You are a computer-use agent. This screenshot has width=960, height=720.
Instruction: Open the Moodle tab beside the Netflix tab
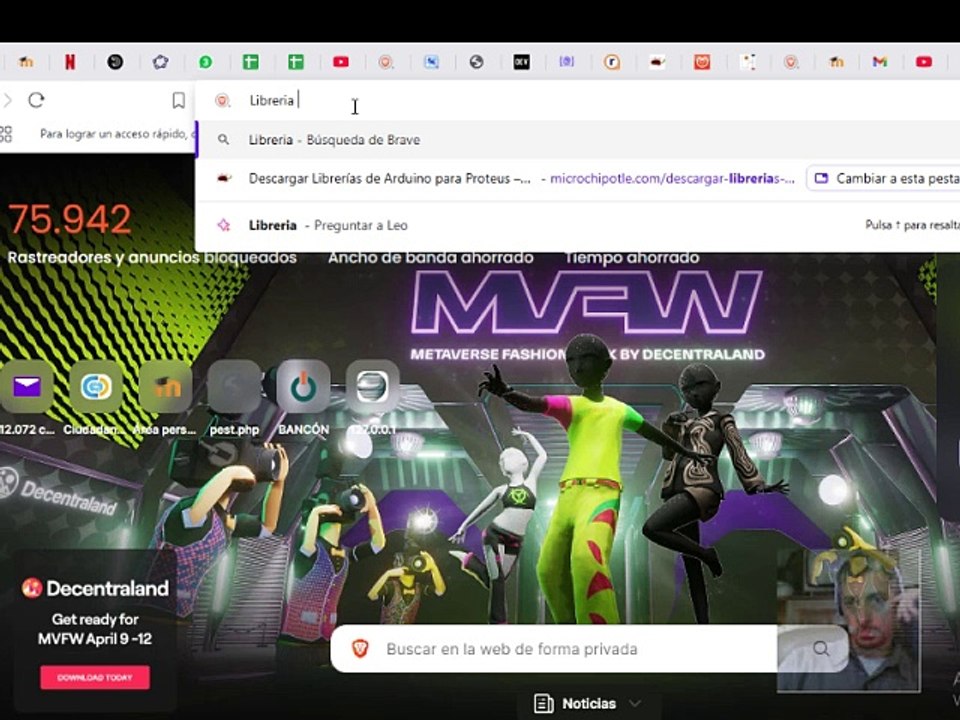pyautogui.click(x=25, y=62)
